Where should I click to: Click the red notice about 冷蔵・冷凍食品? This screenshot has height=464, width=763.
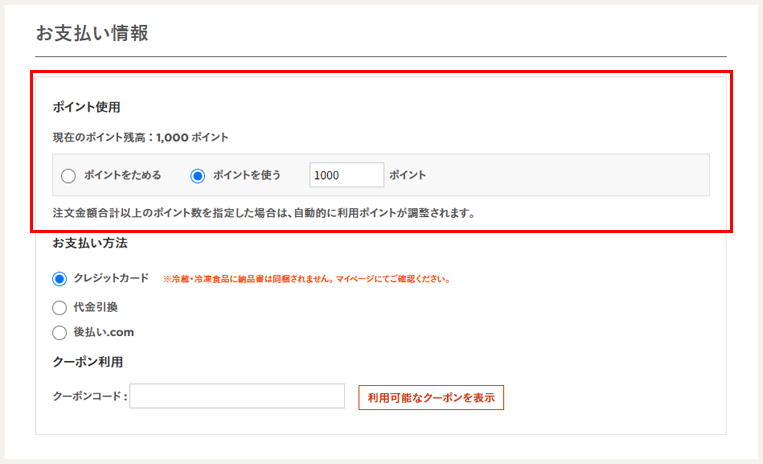307,279
